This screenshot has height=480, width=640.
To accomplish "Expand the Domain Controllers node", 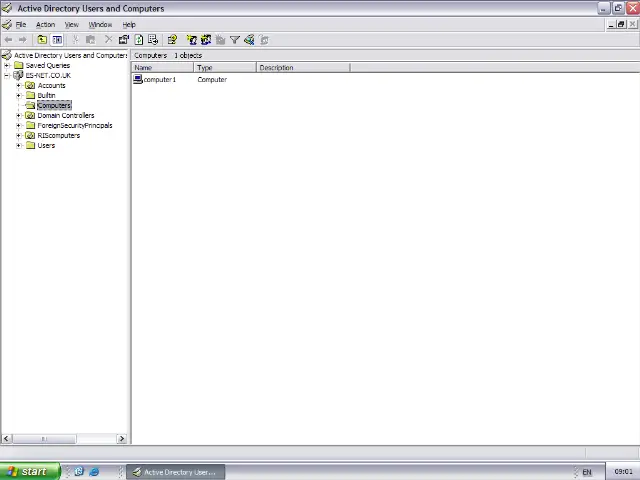I will click(18, 116).
